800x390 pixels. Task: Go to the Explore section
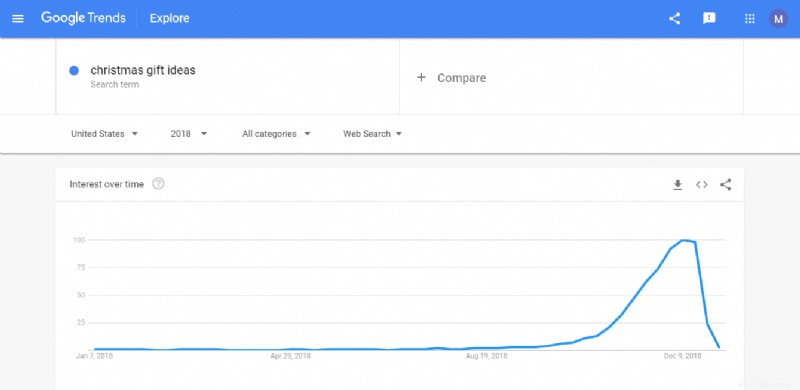coord(169,18)
